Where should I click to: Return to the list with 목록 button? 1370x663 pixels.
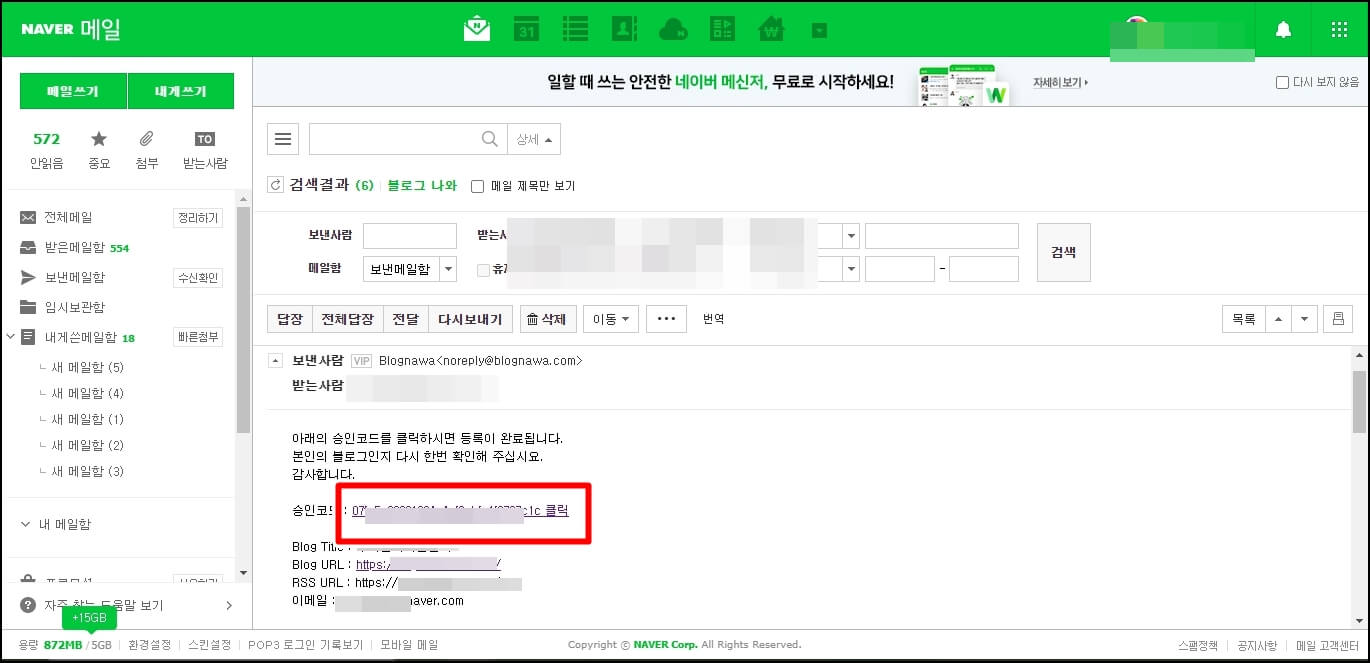1244,319
